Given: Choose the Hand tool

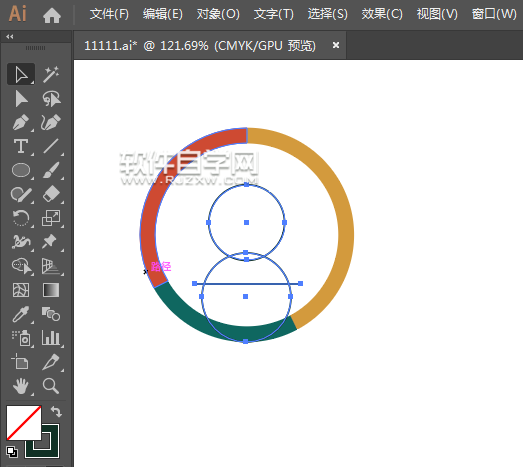Looking at the screenshot, I should pos(21,386).
